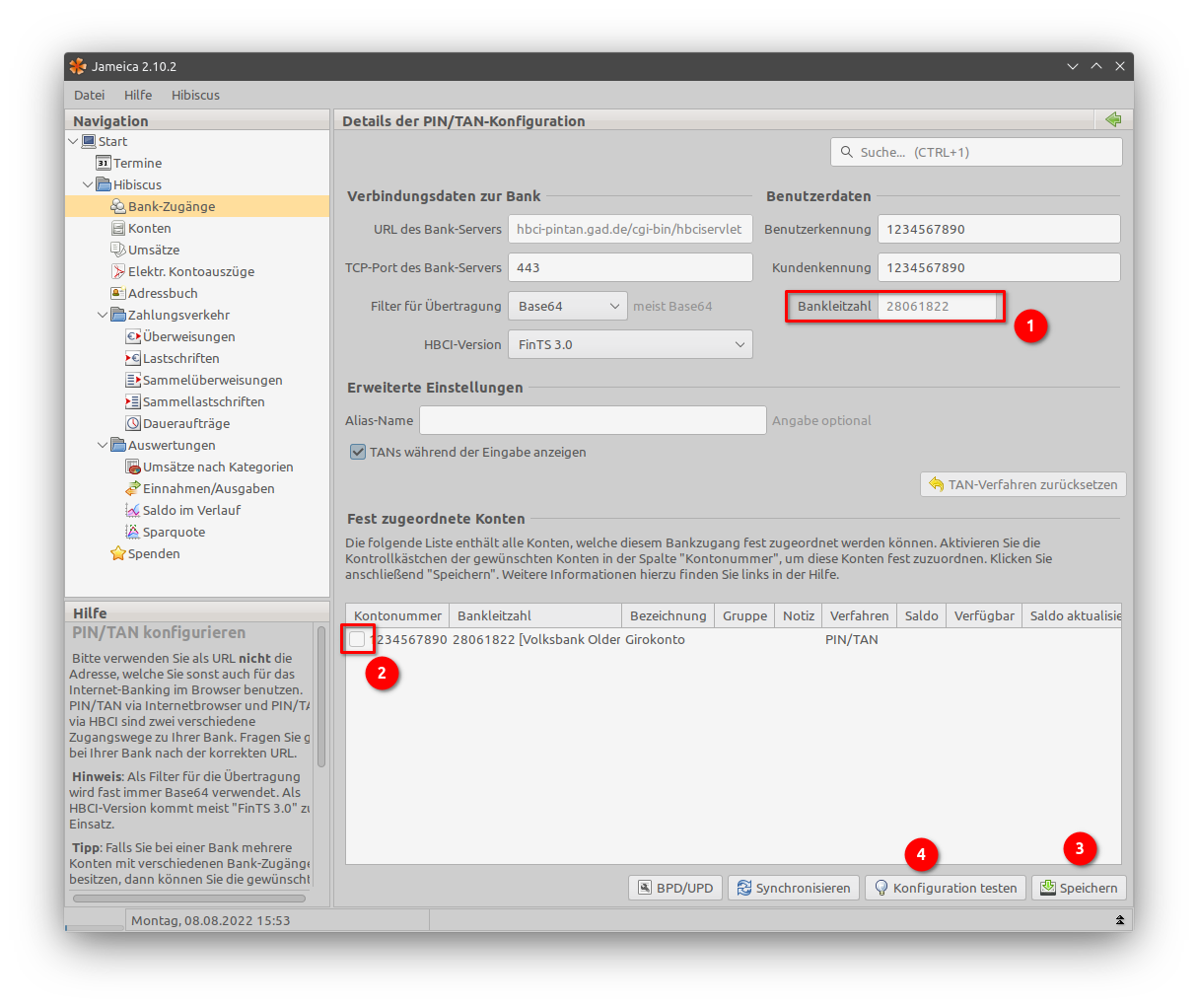
Task: Collapse the Auswertungen tree node
Action: coord(103,445)
